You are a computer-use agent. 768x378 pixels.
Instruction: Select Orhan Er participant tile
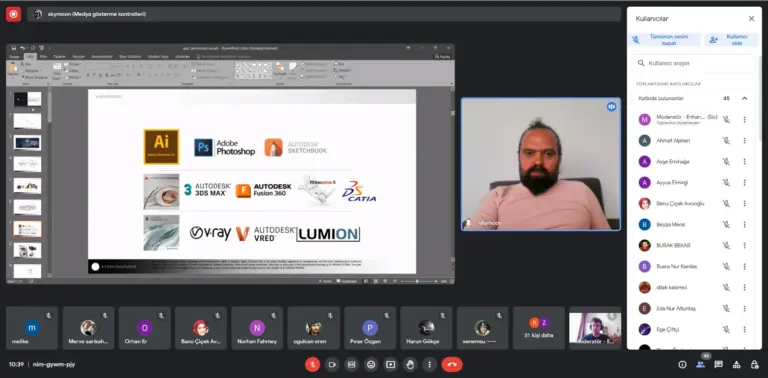(x=144, y=328)
